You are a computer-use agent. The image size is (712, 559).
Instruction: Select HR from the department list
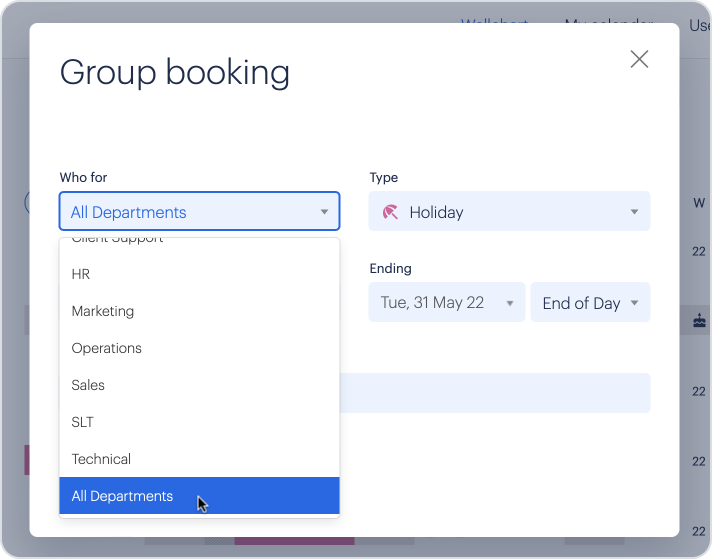click(x=81, y=274)
